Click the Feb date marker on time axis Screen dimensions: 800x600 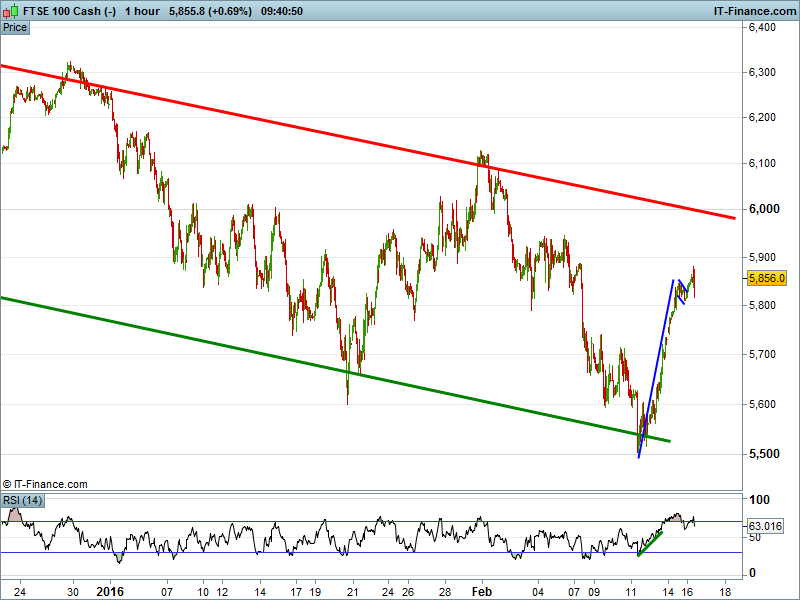pyautogui.click(x=483, y=591)
